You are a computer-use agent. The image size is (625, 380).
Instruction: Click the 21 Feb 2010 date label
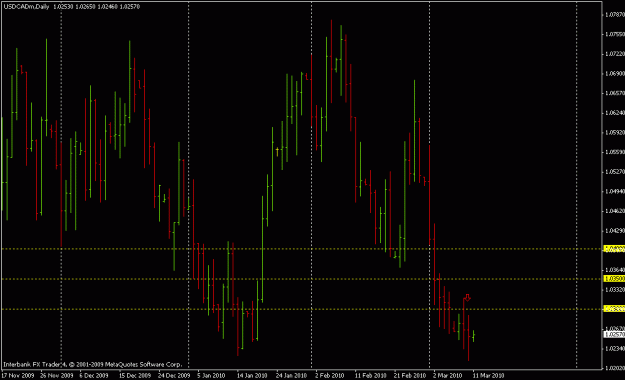[x=410, y=376]
